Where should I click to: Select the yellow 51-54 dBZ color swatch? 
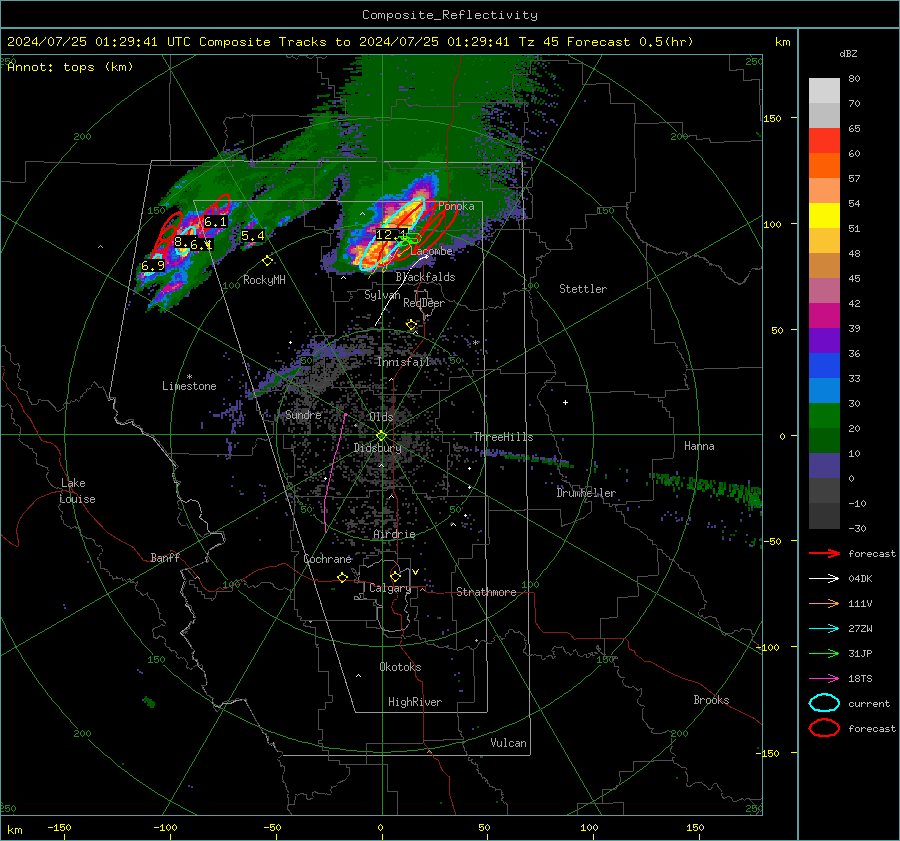pos(824,216)
